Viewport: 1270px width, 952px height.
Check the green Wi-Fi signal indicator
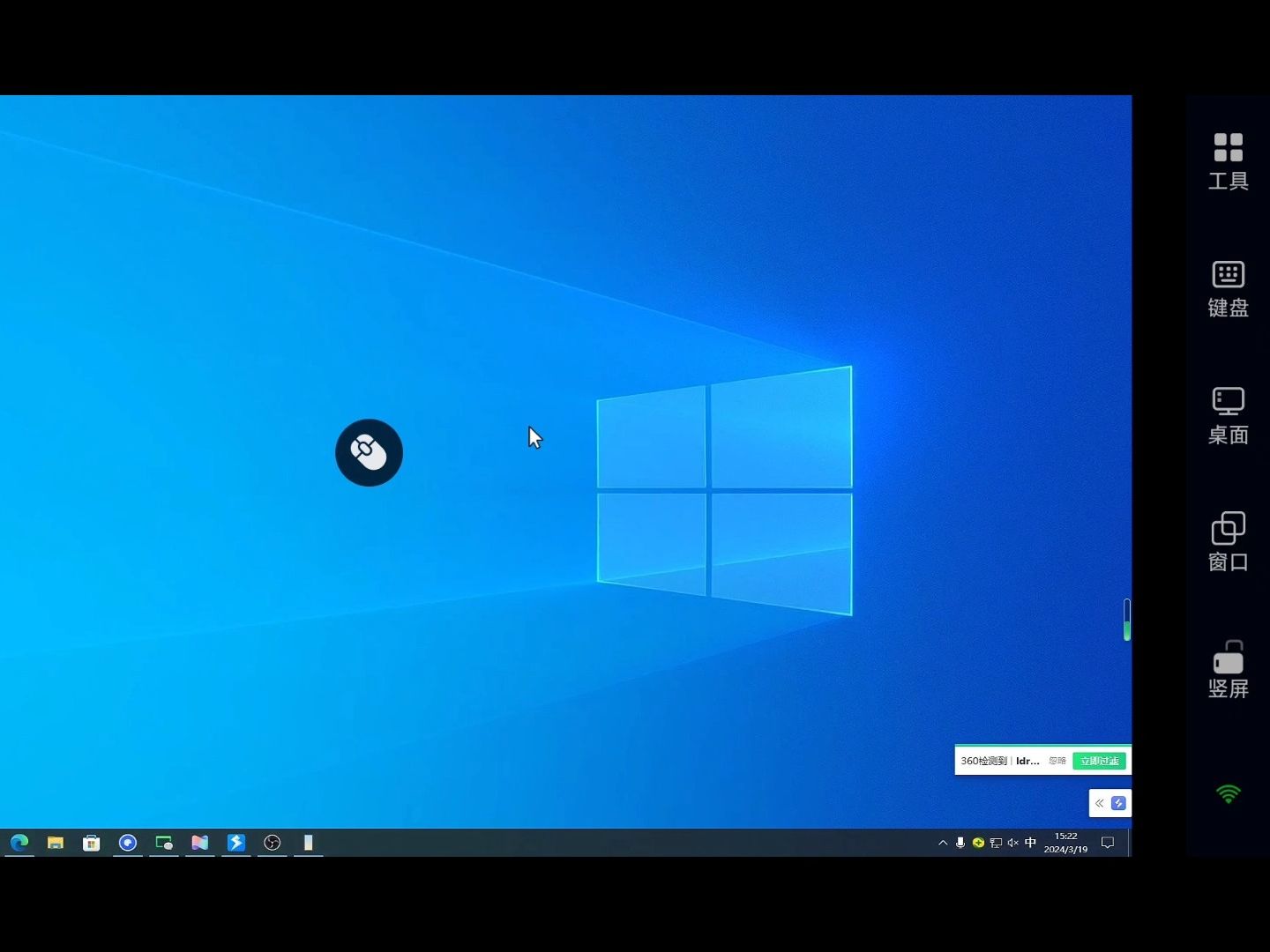(x=1228, y=794)
